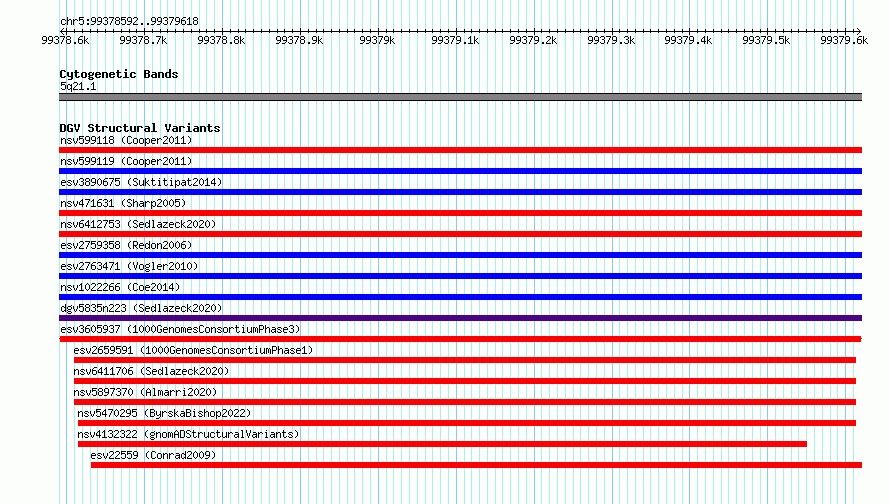The width and height of the screenshot is (890, 504).
Task: Click the 99379.5k ruler tick label
Action: (x=766, y=40)
